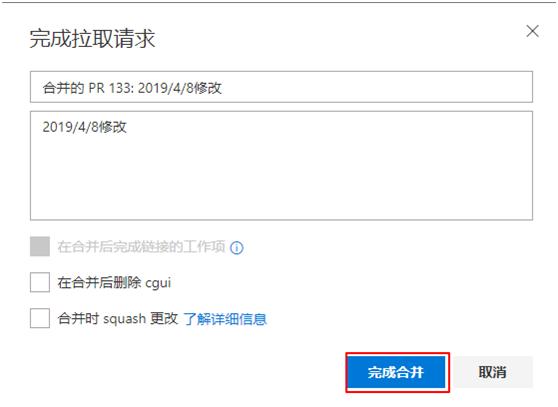Focus the merge title field 合并的 PR 133
The height and width of the screenshot is (407, 558).
281,87
